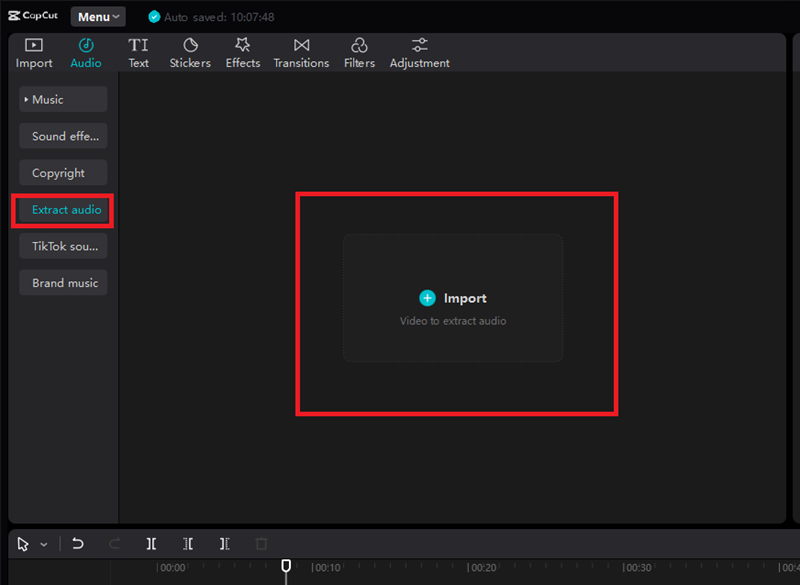The height and width of the screenshot is (585, 800).
Task: Open the Text tools tab
Action: pos(138,53)
